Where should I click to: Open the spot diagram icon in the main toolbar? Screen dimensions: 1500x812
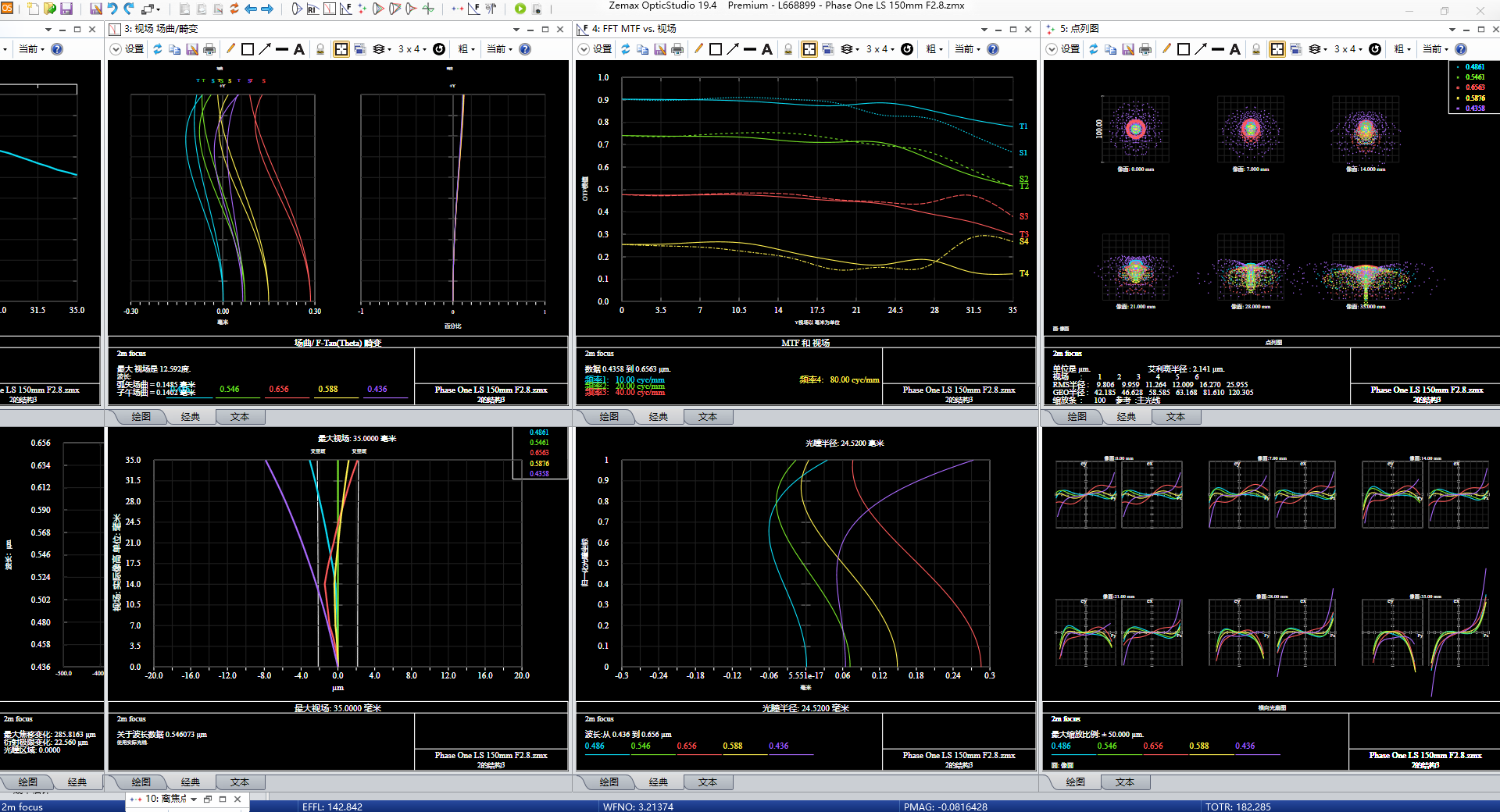pos(362,9)
